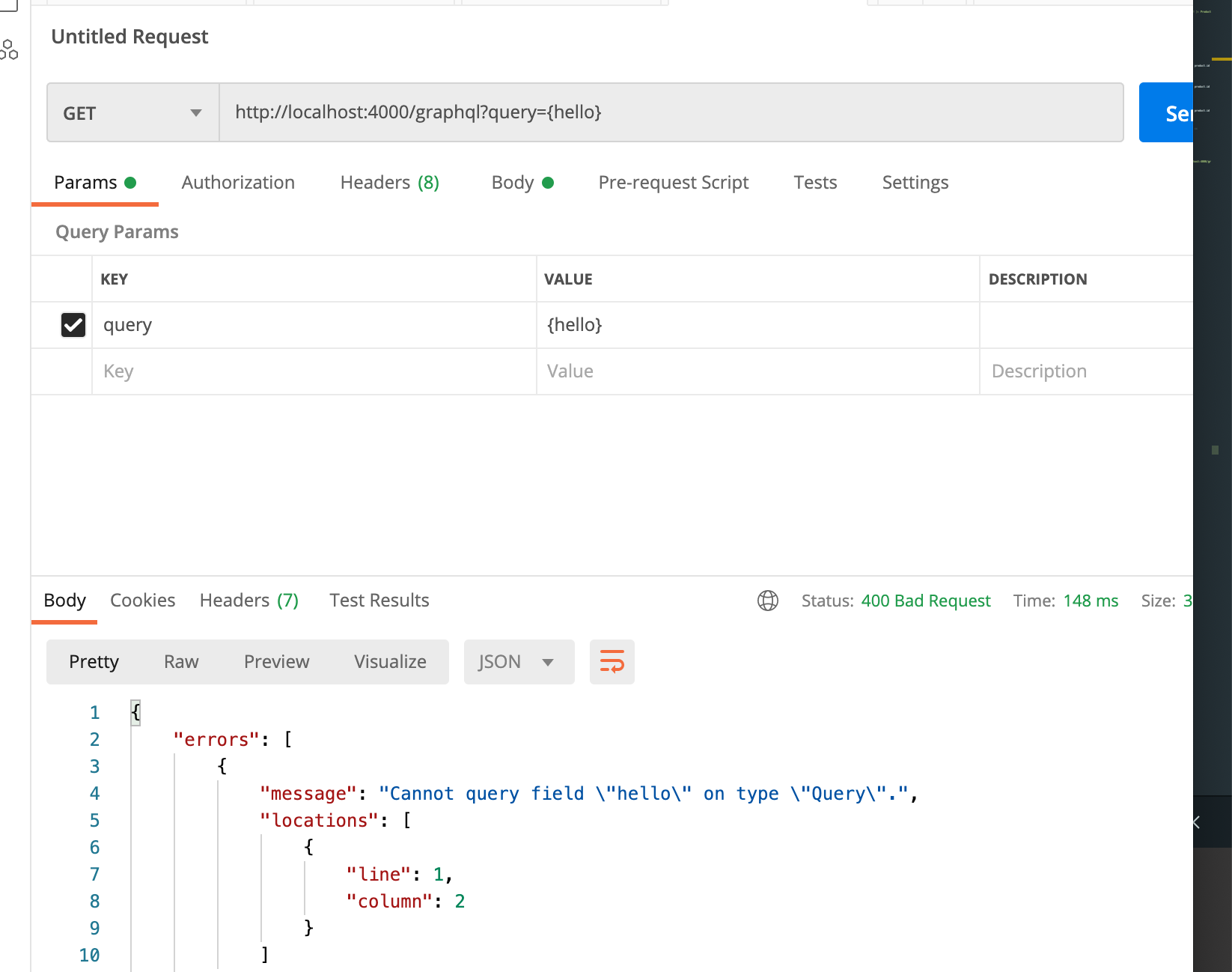Select the Raw view mode
Screen dimensions: 1232x972
181,662
